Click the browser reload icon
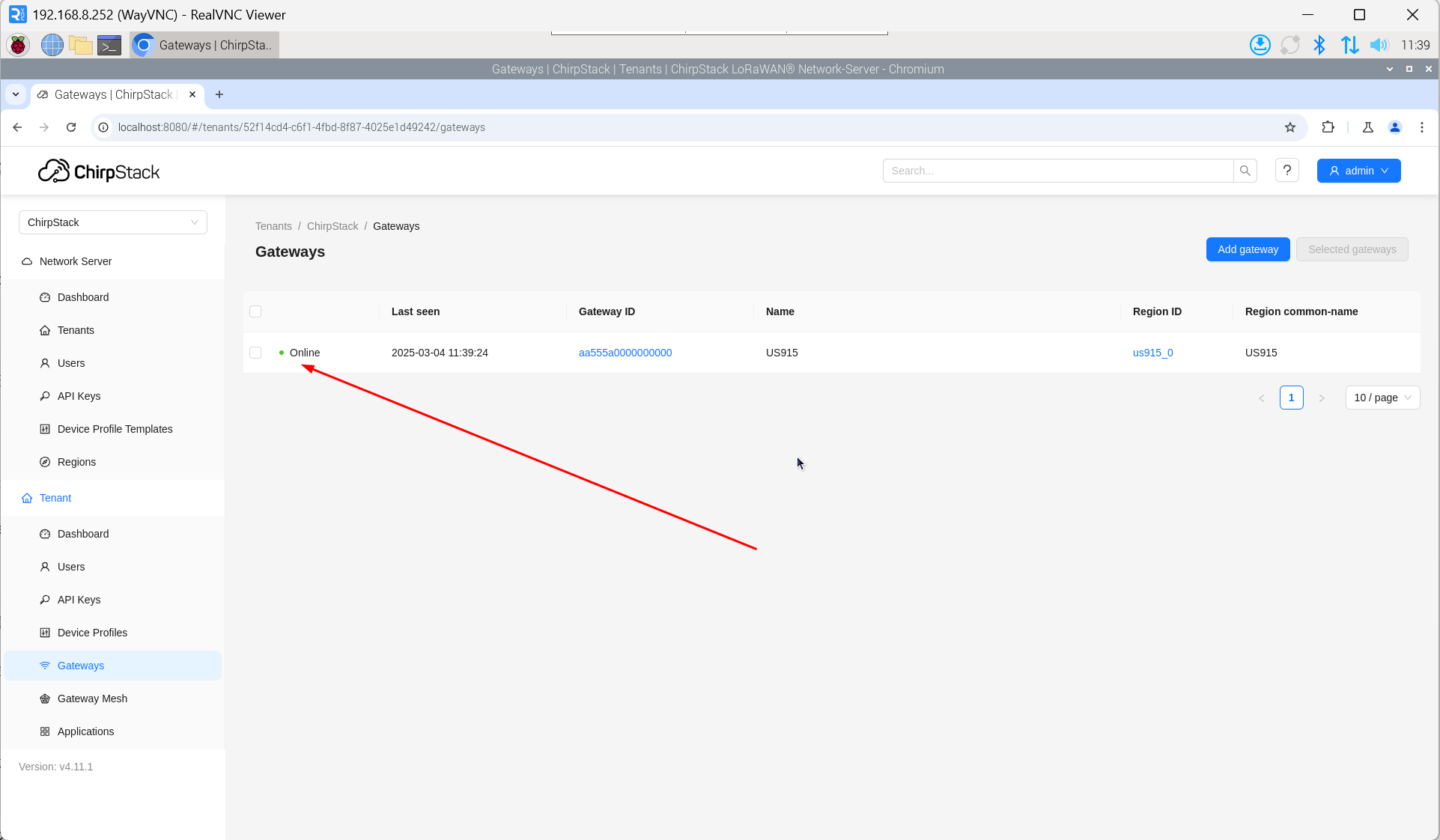 pos(71,127)
